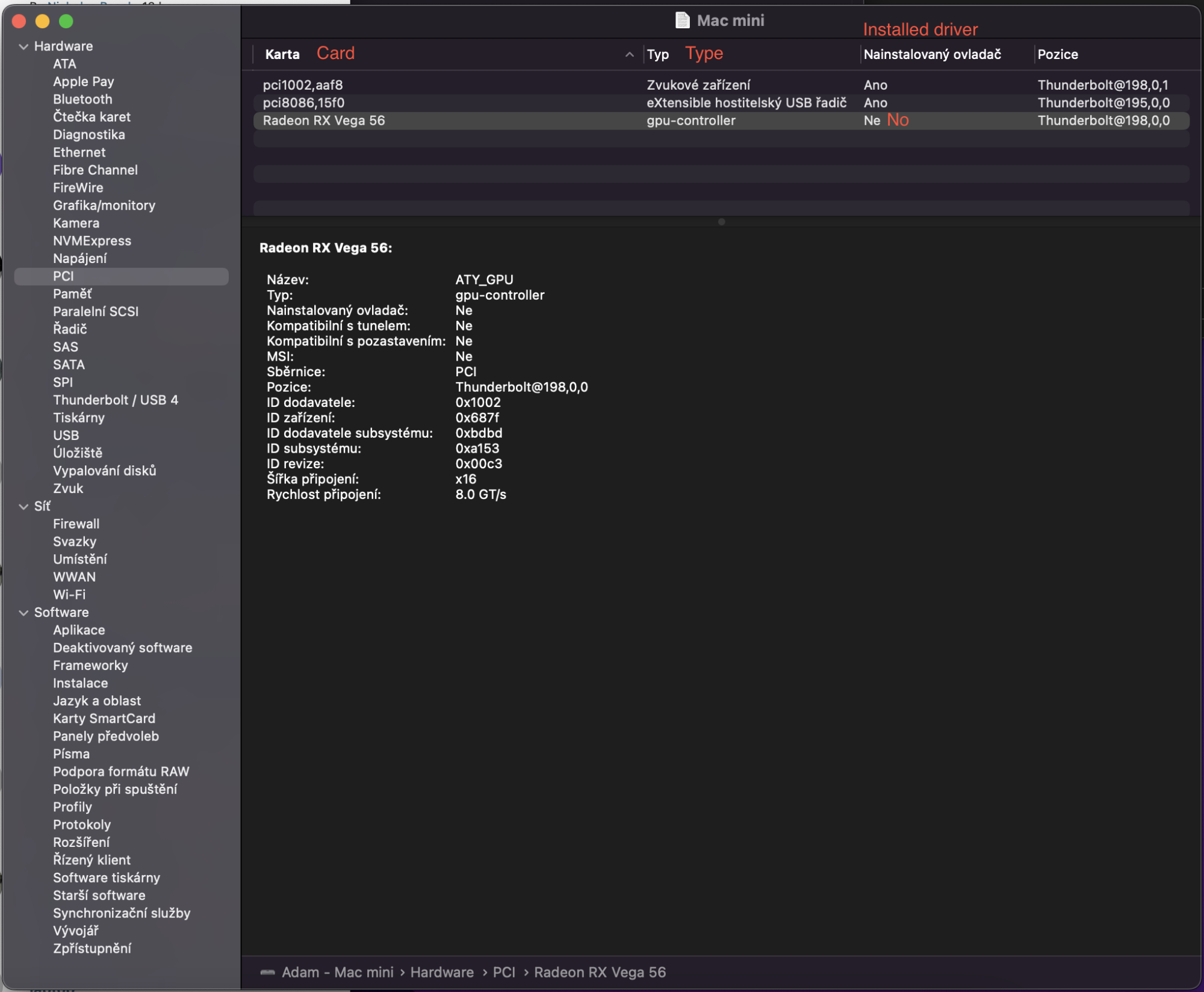Select the Radeon RX Vega 56 row
This screenshot has height=992, width=1204.
coord(721,120)
